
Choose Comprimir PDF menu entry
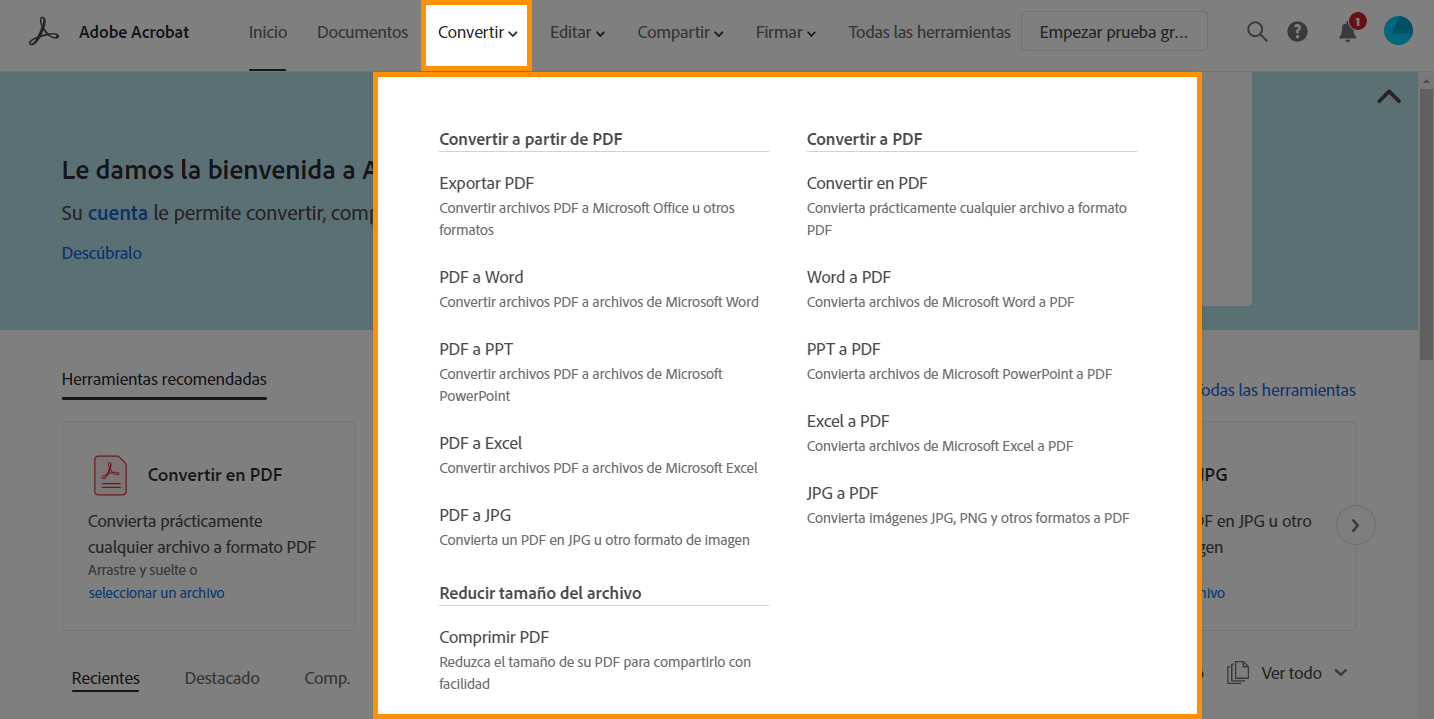[494, 637]
